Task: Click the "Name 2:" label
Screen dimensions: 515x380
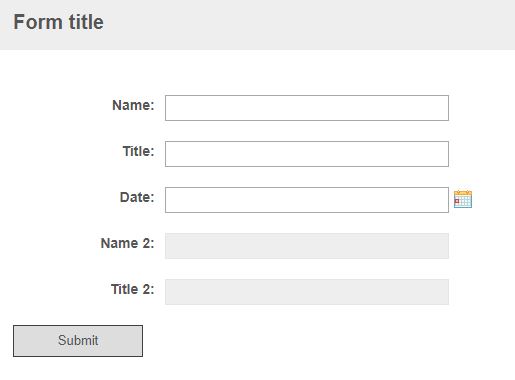Action: pyautogui.click(x=127, y=243)
